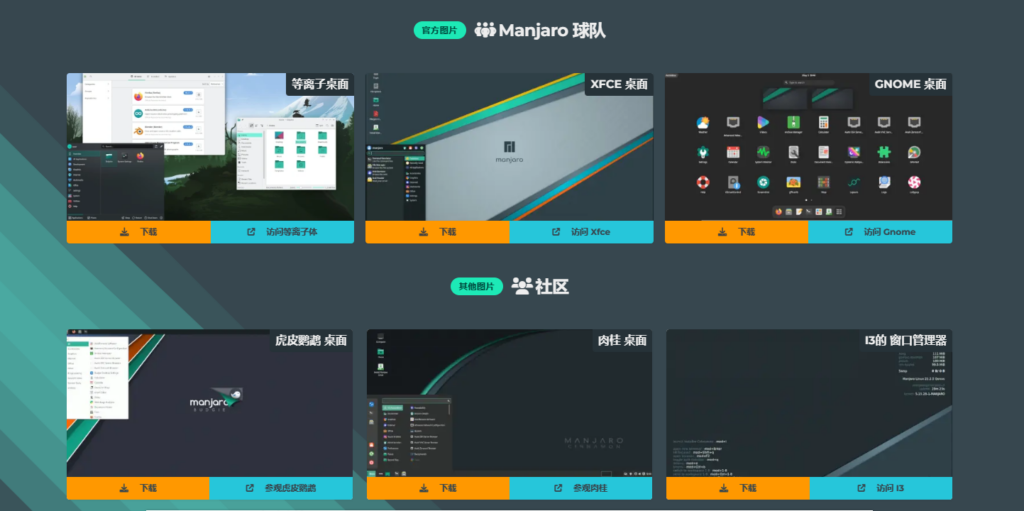Select the 官方图片 green badge
1024x511 pixels.
point(439,30)
